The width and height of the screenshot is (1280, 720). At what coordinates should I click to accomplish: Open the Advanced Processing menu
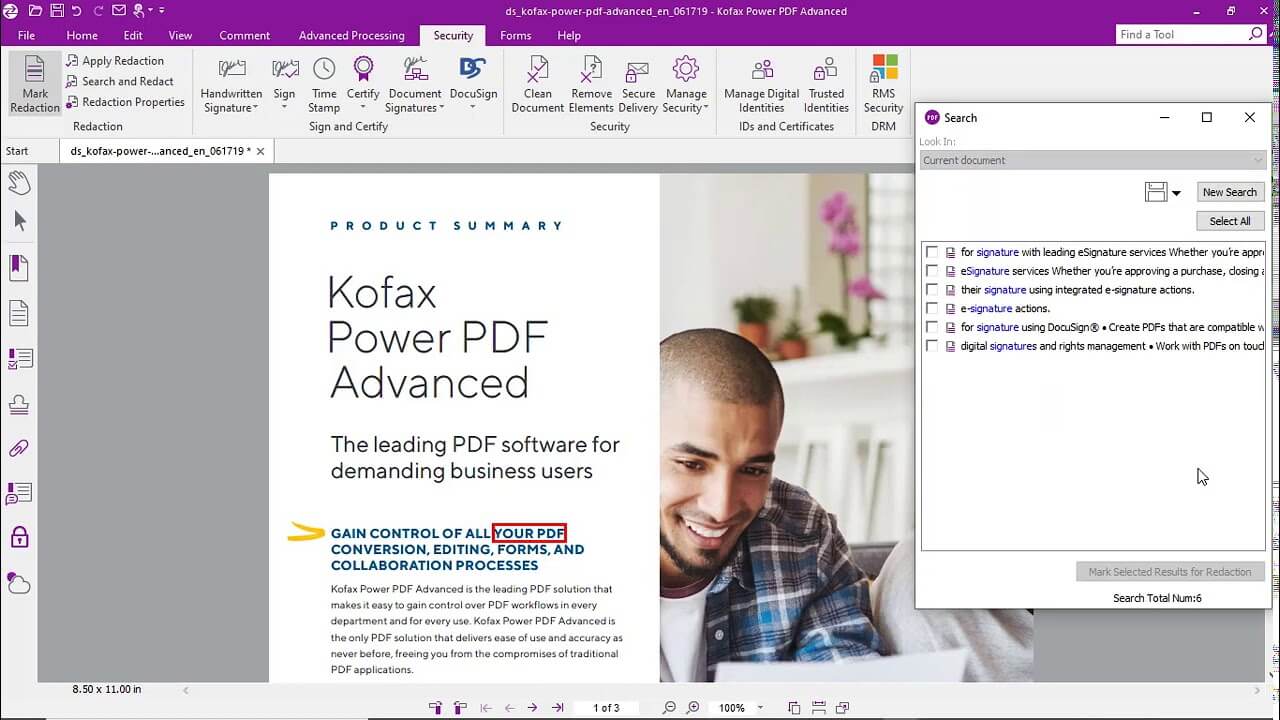pos(351,35)
